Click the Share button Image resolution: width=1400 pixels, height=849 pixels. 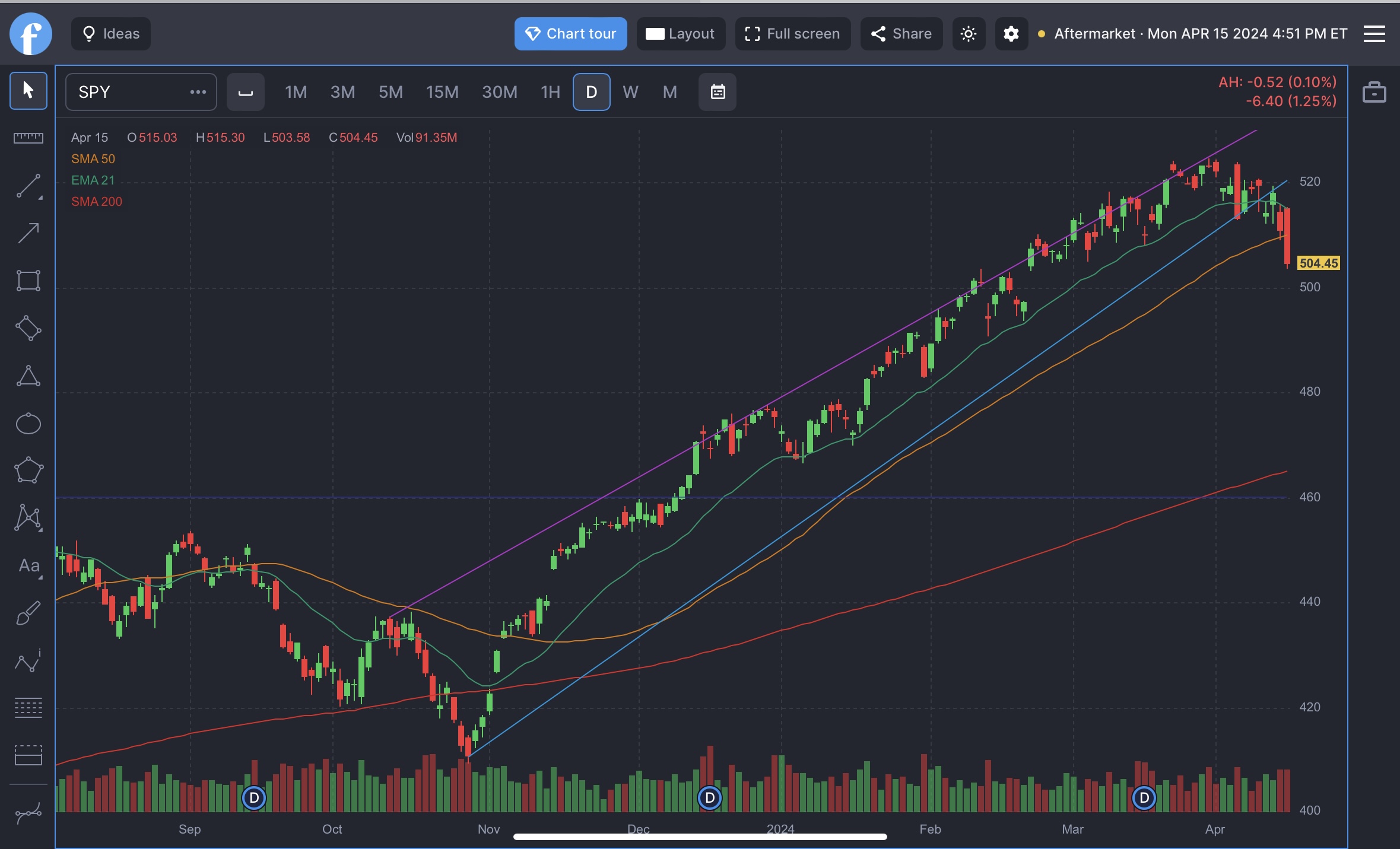pyautogui.click(x=901, y=34)
